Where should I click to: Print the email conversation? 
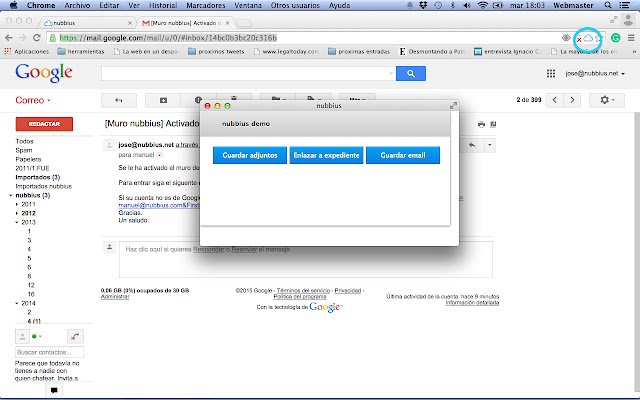pyautogui.click(x=481, y=124)
